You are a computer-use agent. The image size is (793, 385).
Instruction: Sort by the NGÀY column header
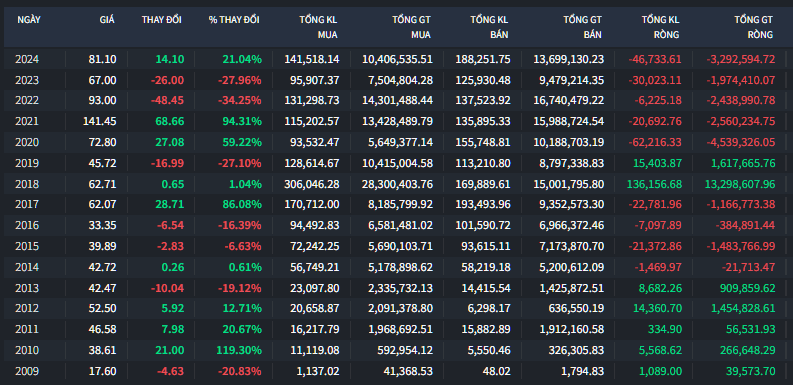tap(29, 20)
